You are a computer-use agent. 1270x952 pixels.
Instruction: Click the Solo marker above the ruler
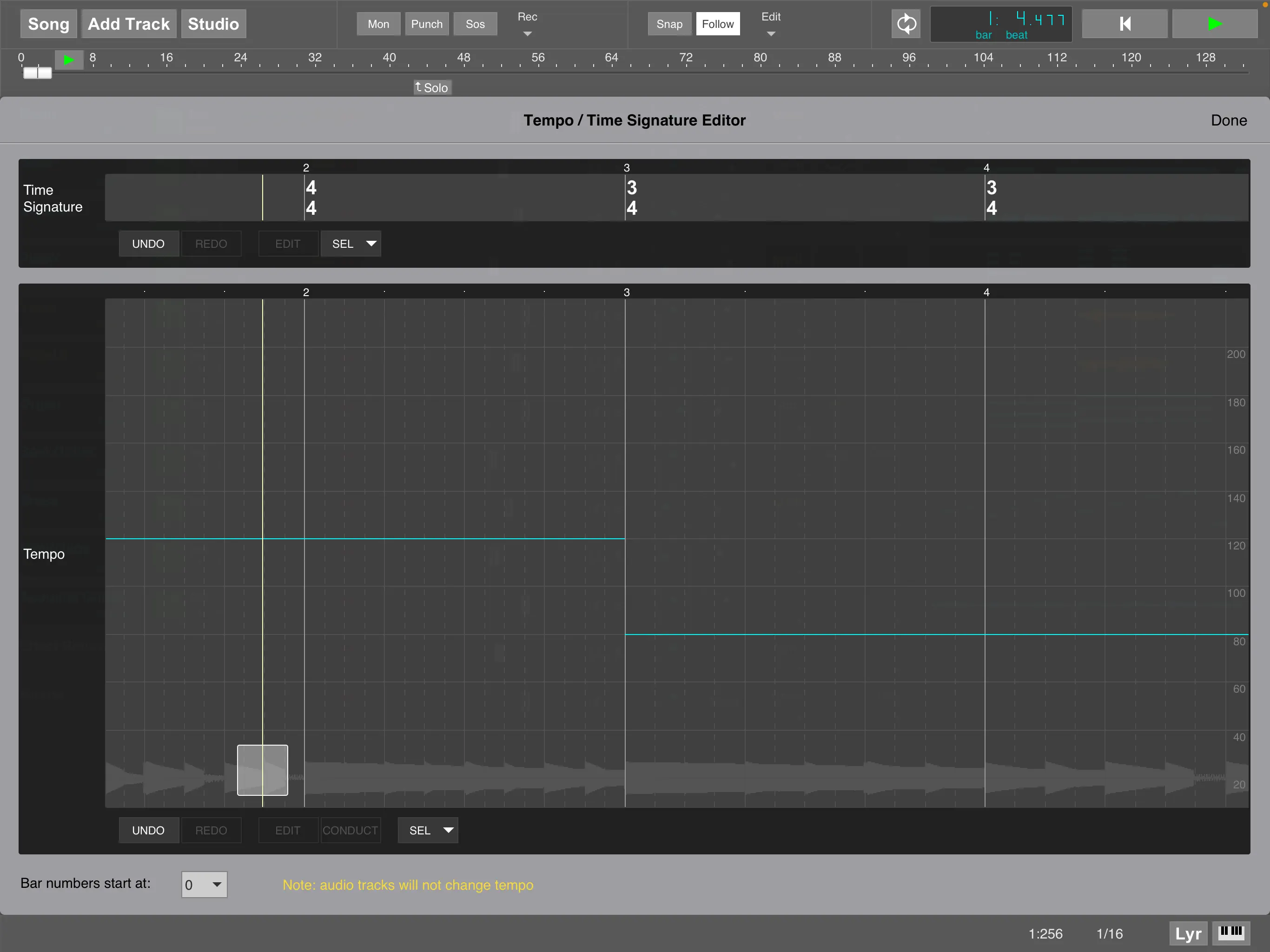432,87
